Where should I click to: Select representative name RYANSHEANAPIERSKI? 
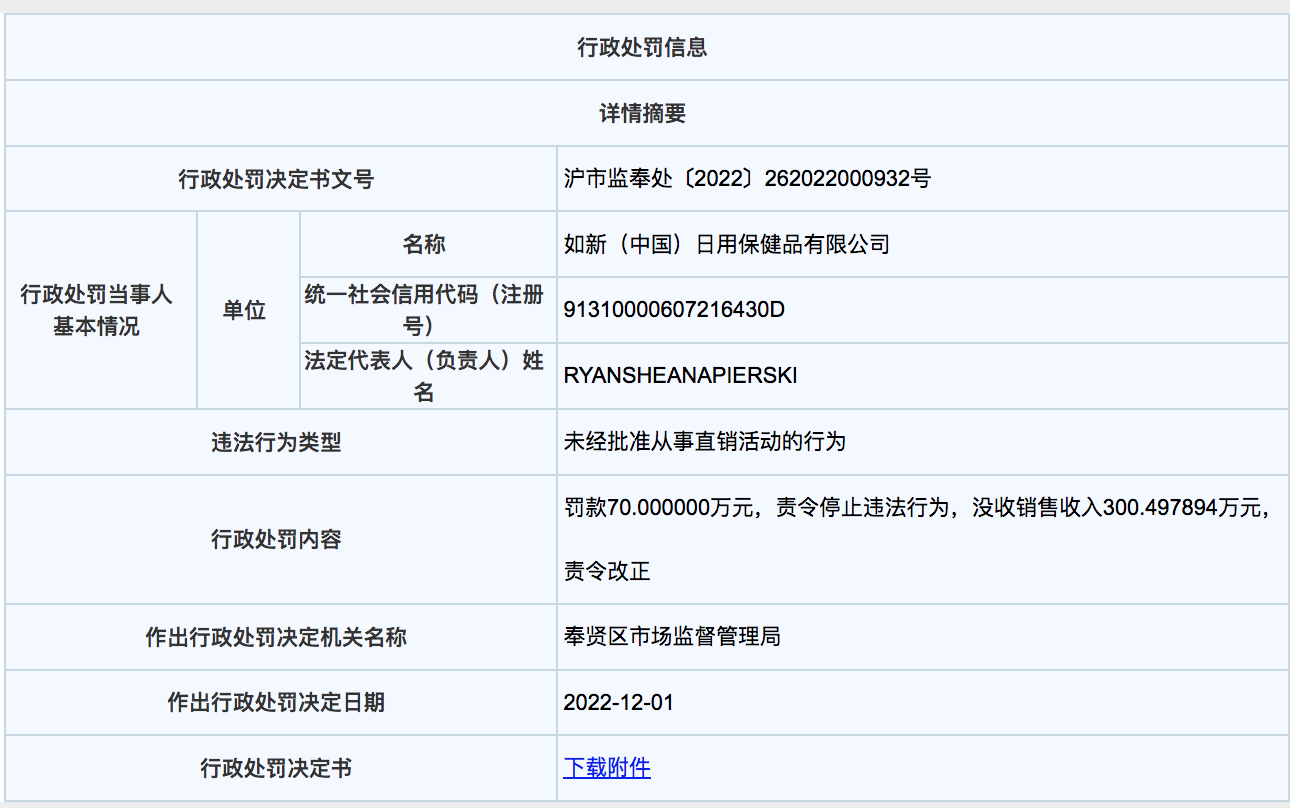pyautogui.click(x=681, y=376)
